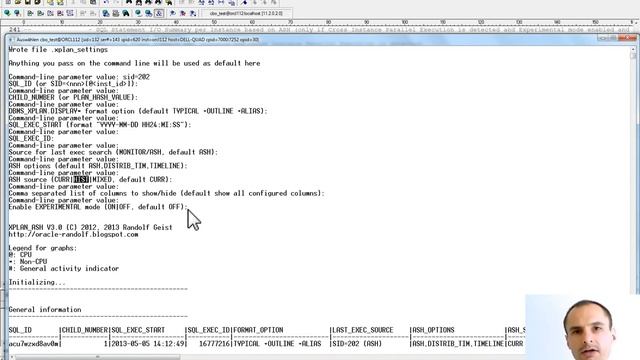Click "General activity indicator" legend line
640x360 pixels.
(64, 269)
